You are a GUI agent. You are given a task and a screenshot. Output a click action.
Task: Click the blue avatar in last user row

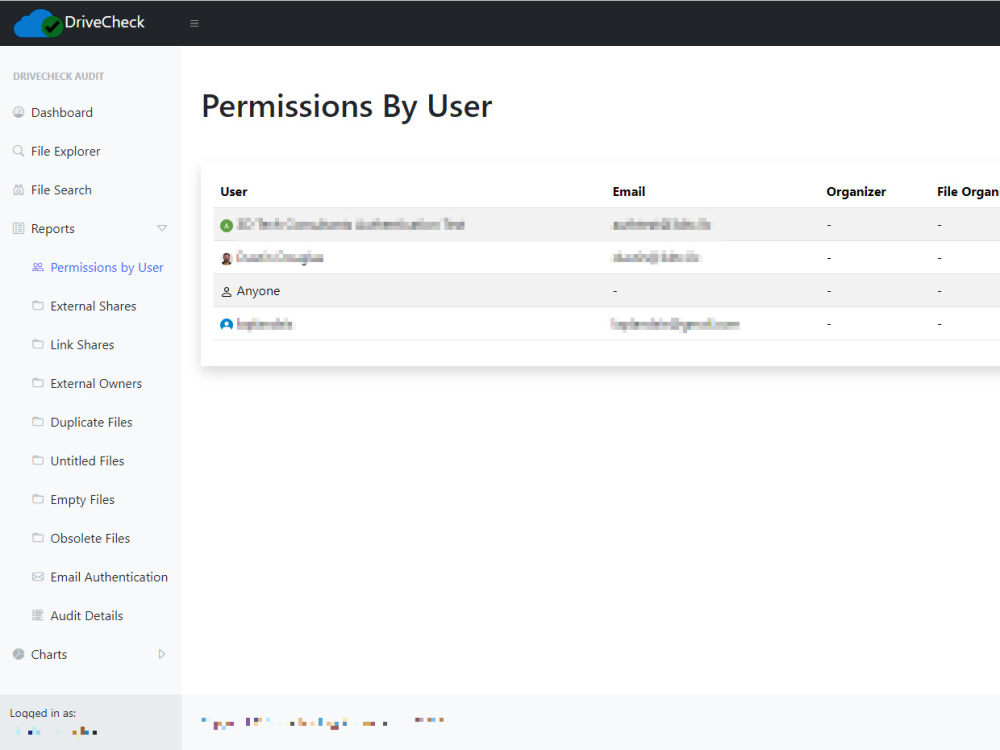pos(226,325)
